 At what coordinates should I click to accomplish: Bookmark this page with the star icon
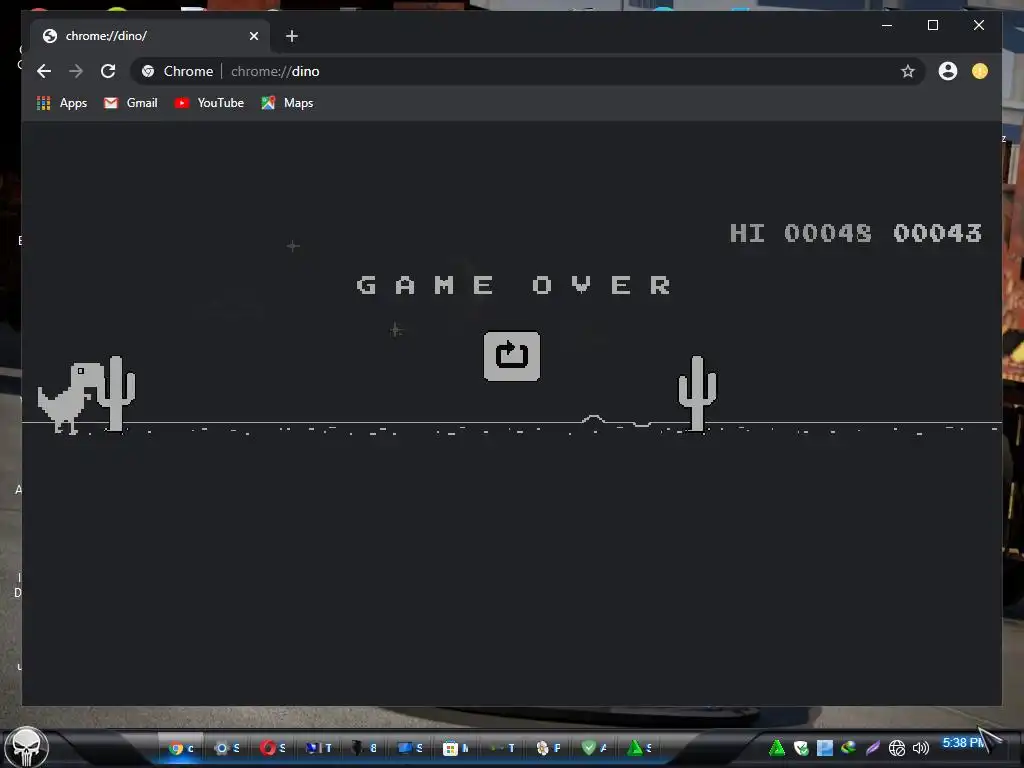point(907,71)
